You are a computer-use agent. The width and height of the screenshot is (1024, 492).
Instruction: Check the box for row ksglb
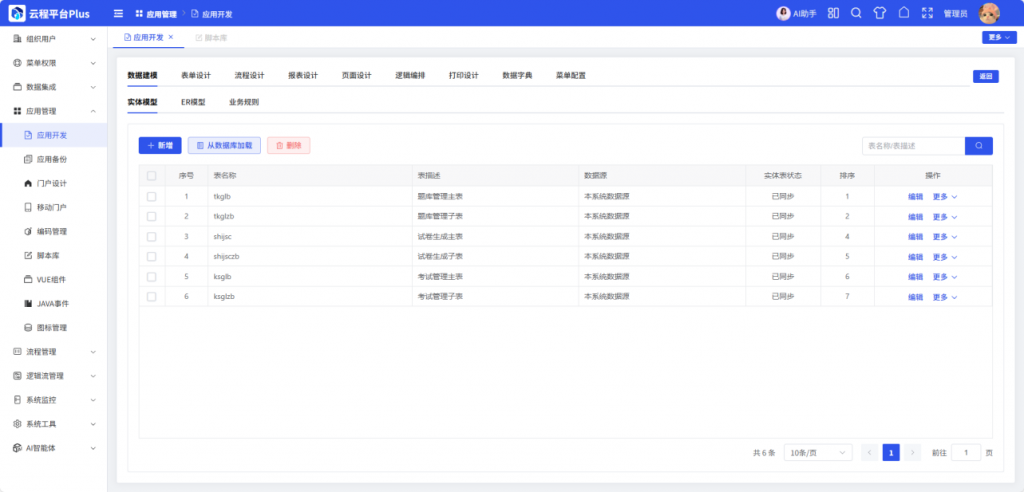coord(152,276)
